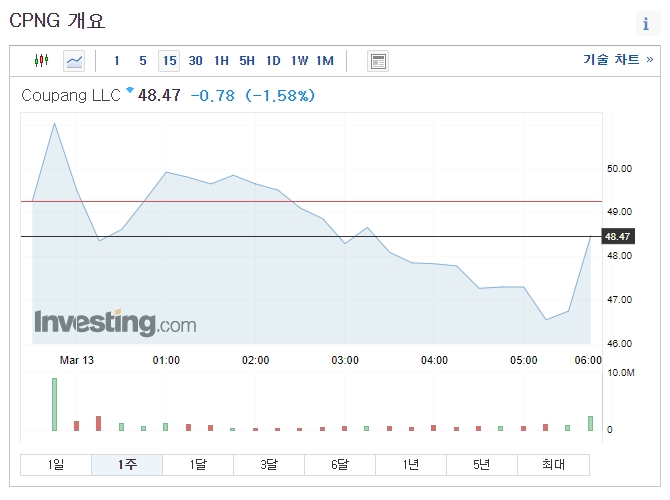This screenshot has height=500, width=670.
Task: Set interval to 1H
Action: click(221, 61)
